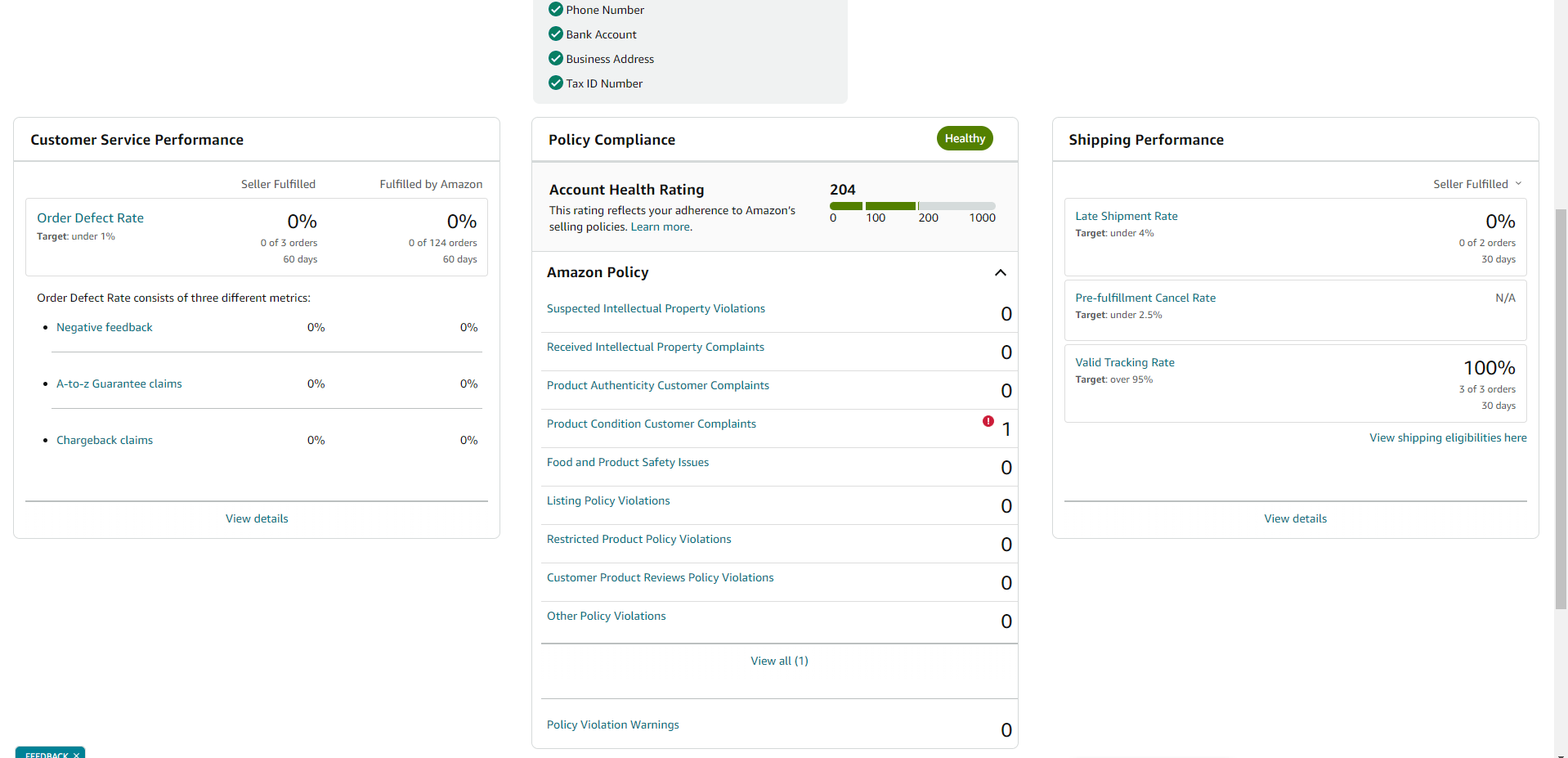This screenshot has height=758, width=1568.
Task: Collapse the Amazon Policy section chevron
Action: pyautogui.click(x=1001, y=272)
